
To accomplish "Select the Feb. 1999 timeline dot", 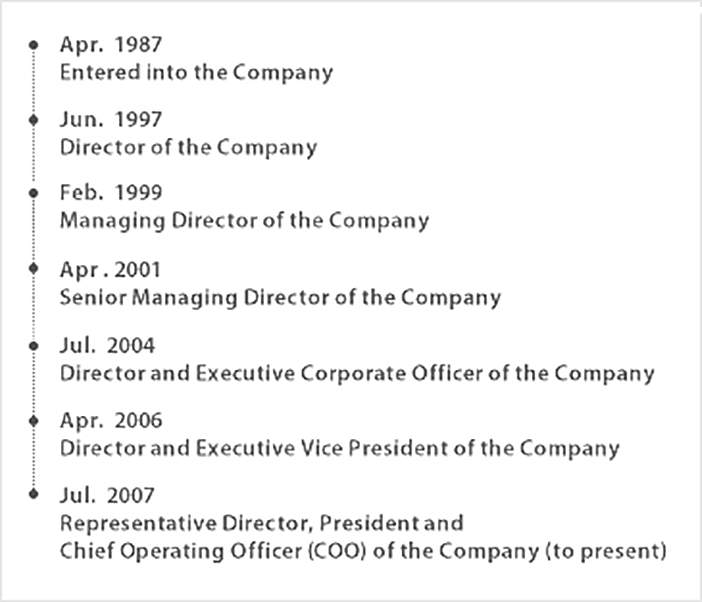I will coord(34,193).
